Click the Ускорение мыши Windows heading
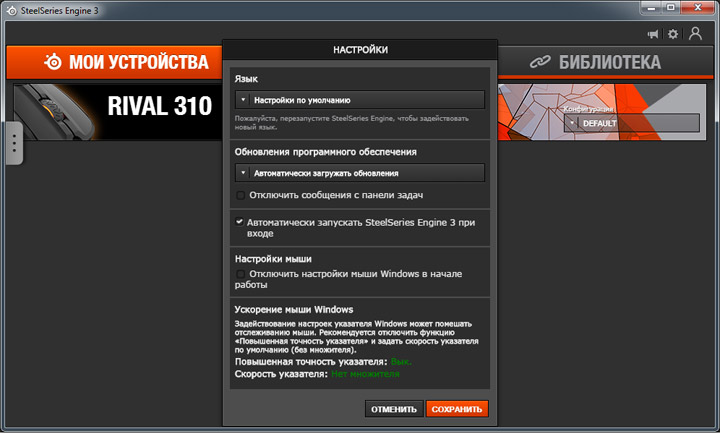This screenshot has height=434, width=720. coord(294,310)
